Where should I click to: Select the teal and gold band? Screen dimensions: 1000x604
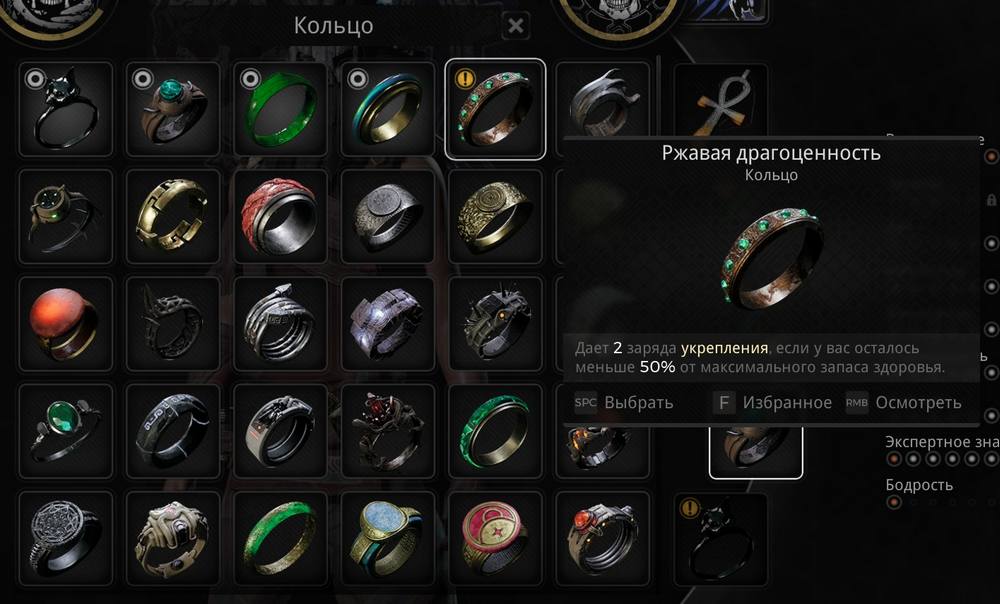[388, 109]
